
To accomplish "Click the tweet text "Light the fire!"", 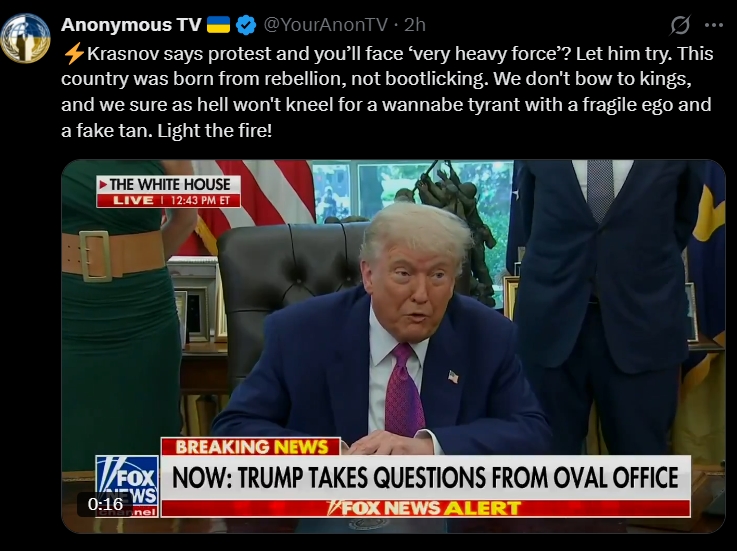I will pyautogui.click(x=215, y=130).
